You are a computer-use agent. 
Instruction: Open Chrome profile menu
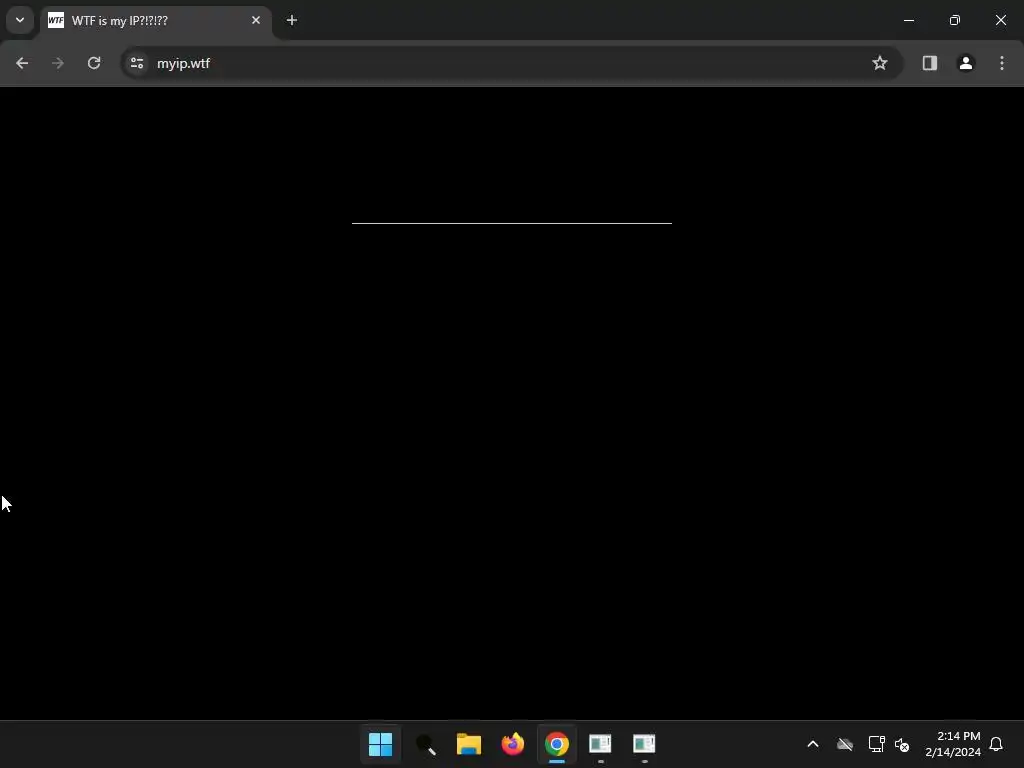(966, 63)
